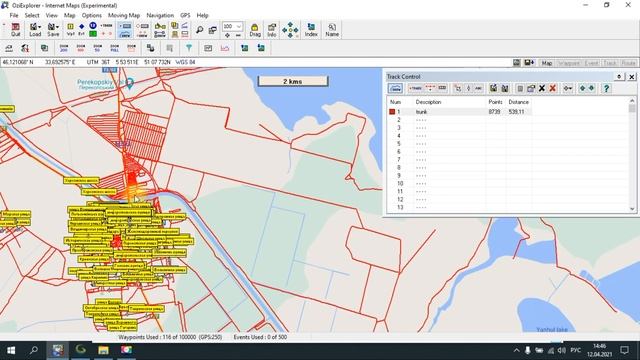Click the red X delete icon in Track Control
This screenshot has width=640, height=360.
pos(553,88)
